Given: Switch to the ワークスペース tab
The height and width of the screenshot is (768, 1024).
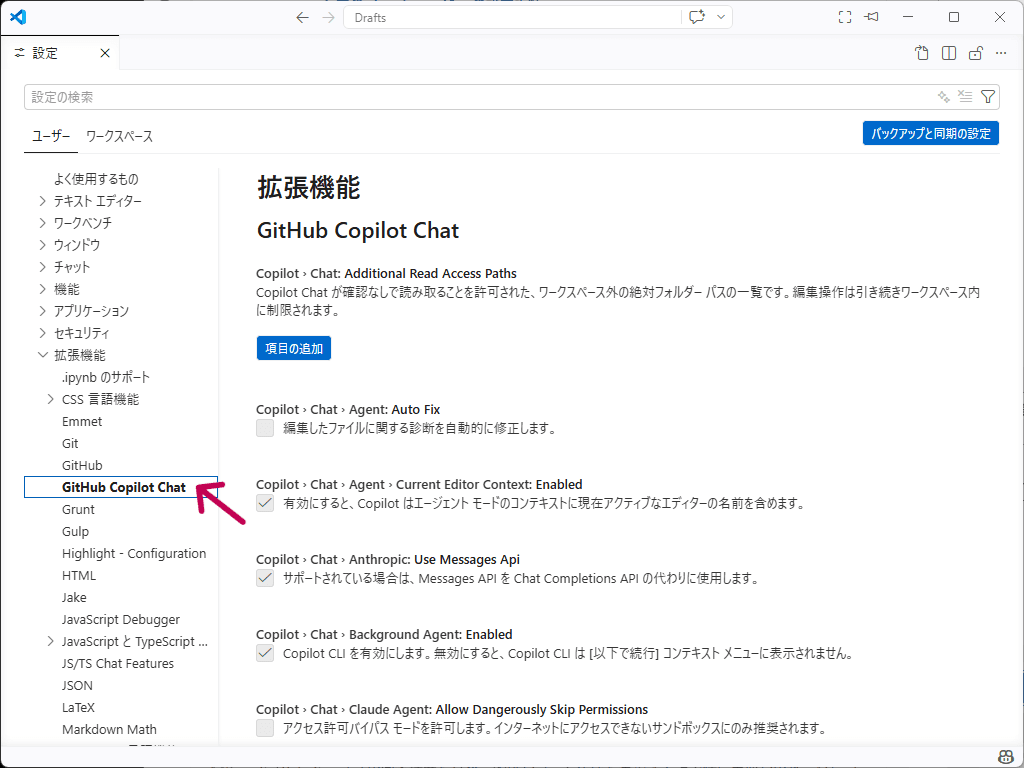Looking at the screenshot, I should (x=120, y=136).
